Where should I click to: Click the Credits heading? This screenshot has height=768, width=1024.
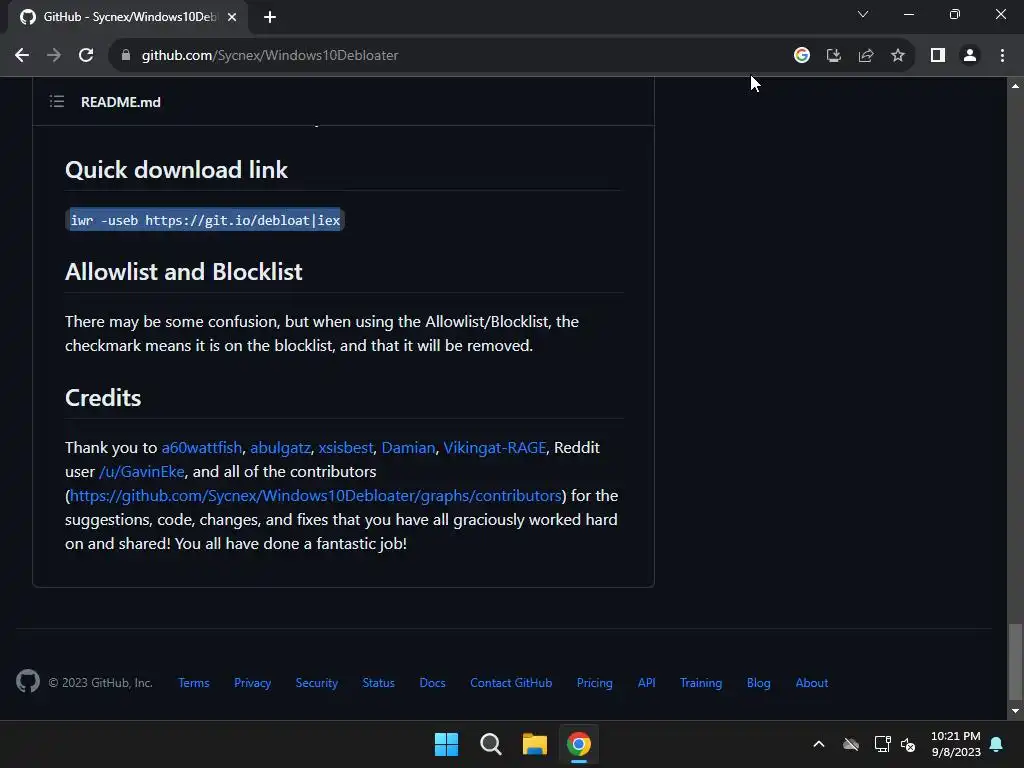103,398
